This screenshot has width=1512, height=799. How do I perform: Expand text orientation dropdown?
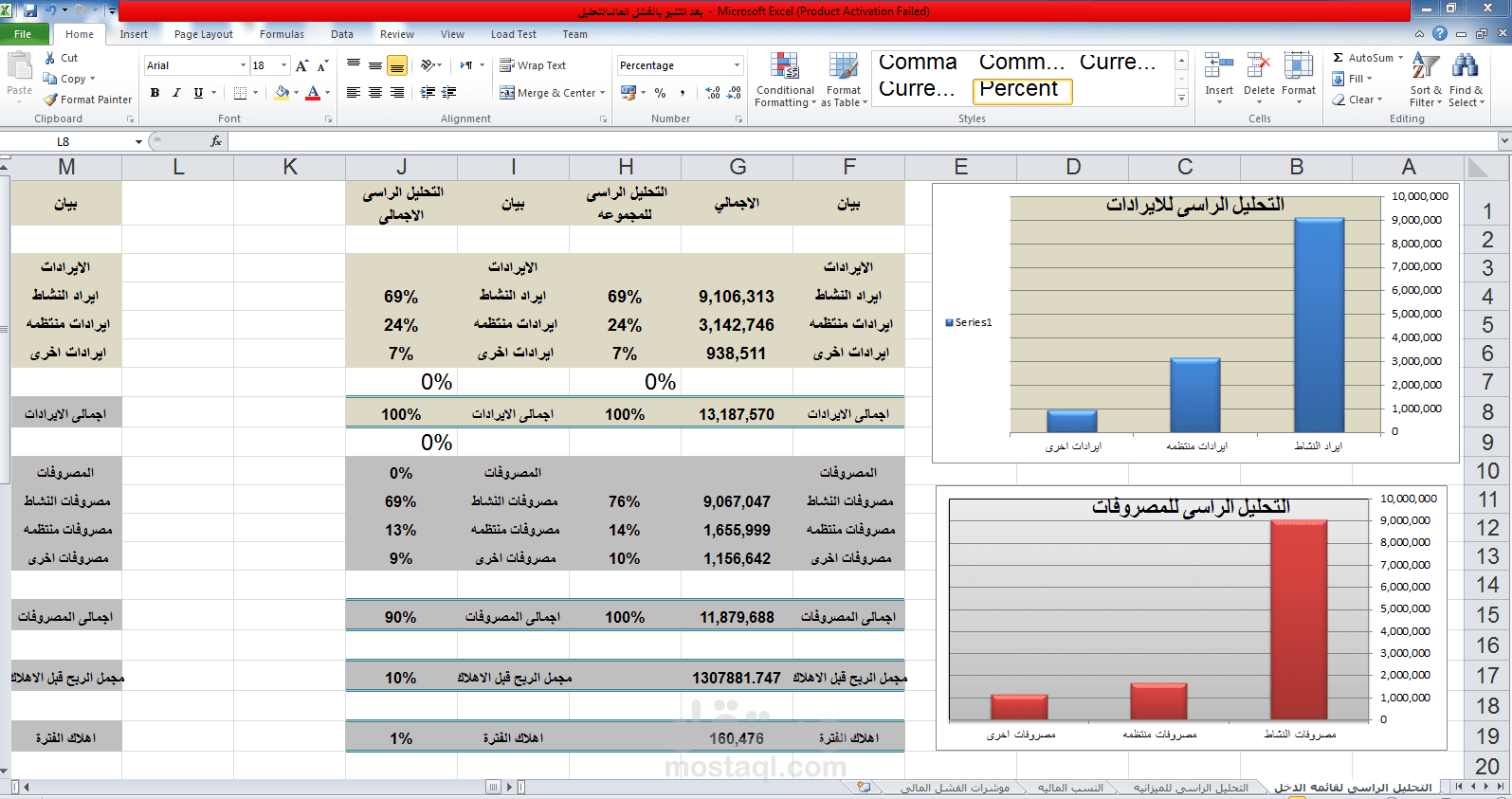(x=439, y=65)
